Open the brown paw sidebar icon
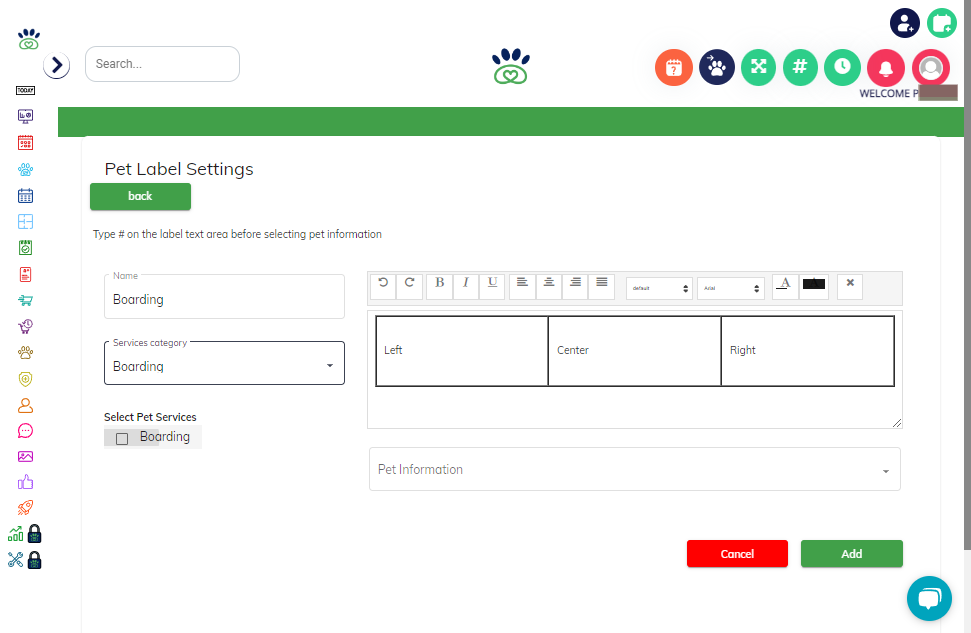 25,352
